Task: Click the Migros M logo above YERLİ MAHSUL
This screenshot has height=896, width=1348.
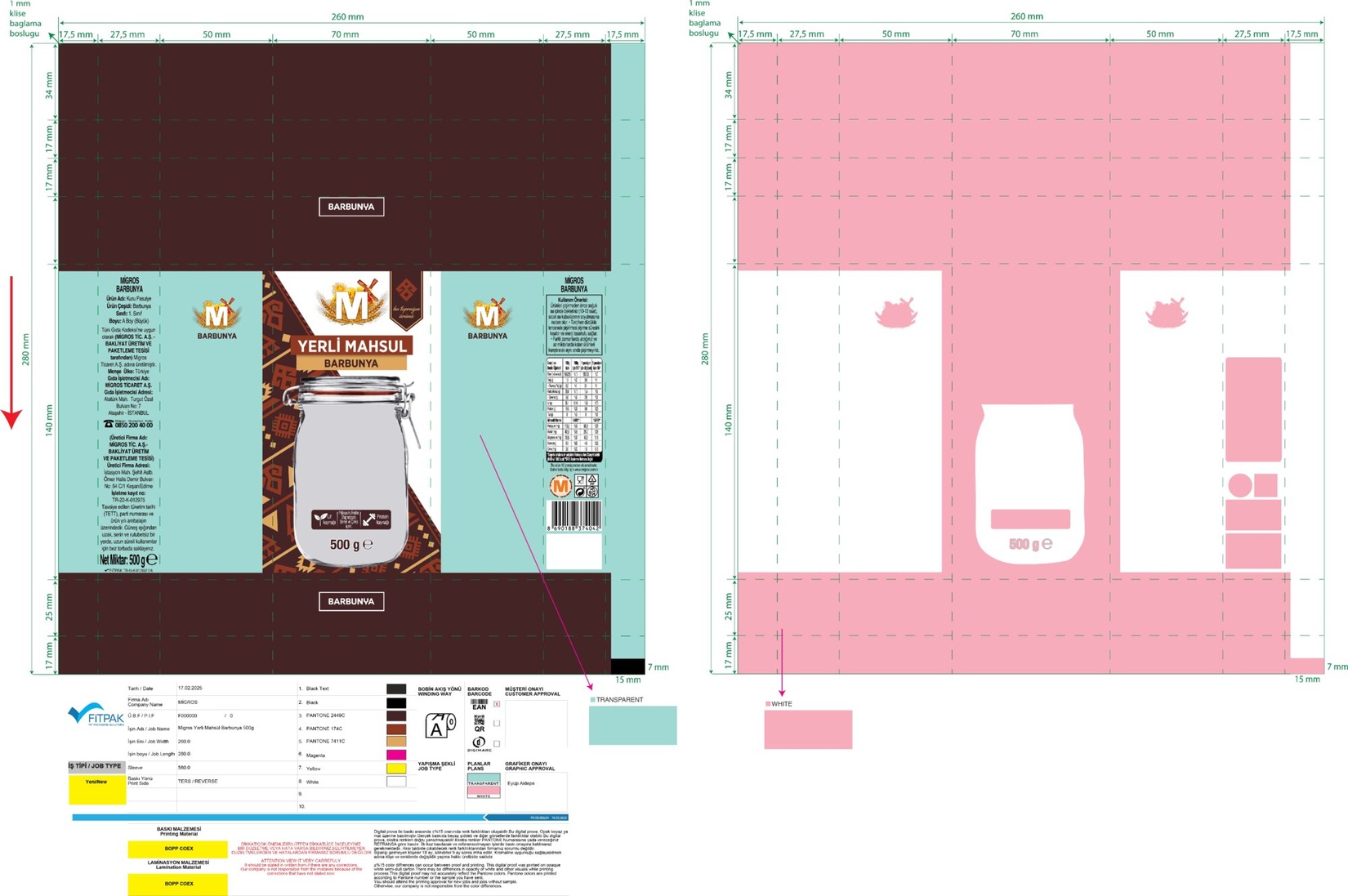Action: [351, 302]
